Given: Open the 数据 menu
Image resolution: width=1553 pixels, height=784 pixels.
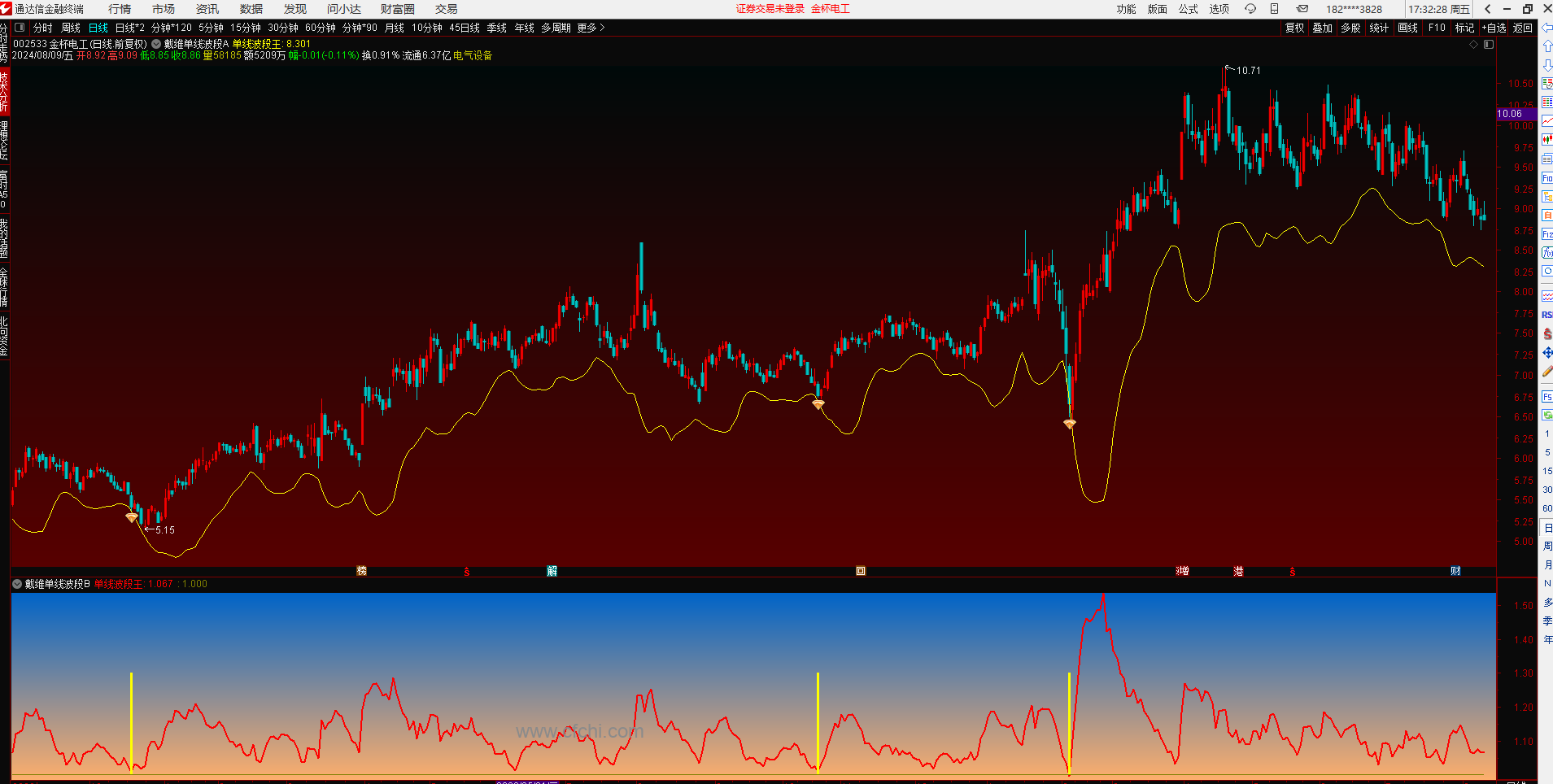Looking at the screenshot, I should pyautogui.click(x=251, y=9).
